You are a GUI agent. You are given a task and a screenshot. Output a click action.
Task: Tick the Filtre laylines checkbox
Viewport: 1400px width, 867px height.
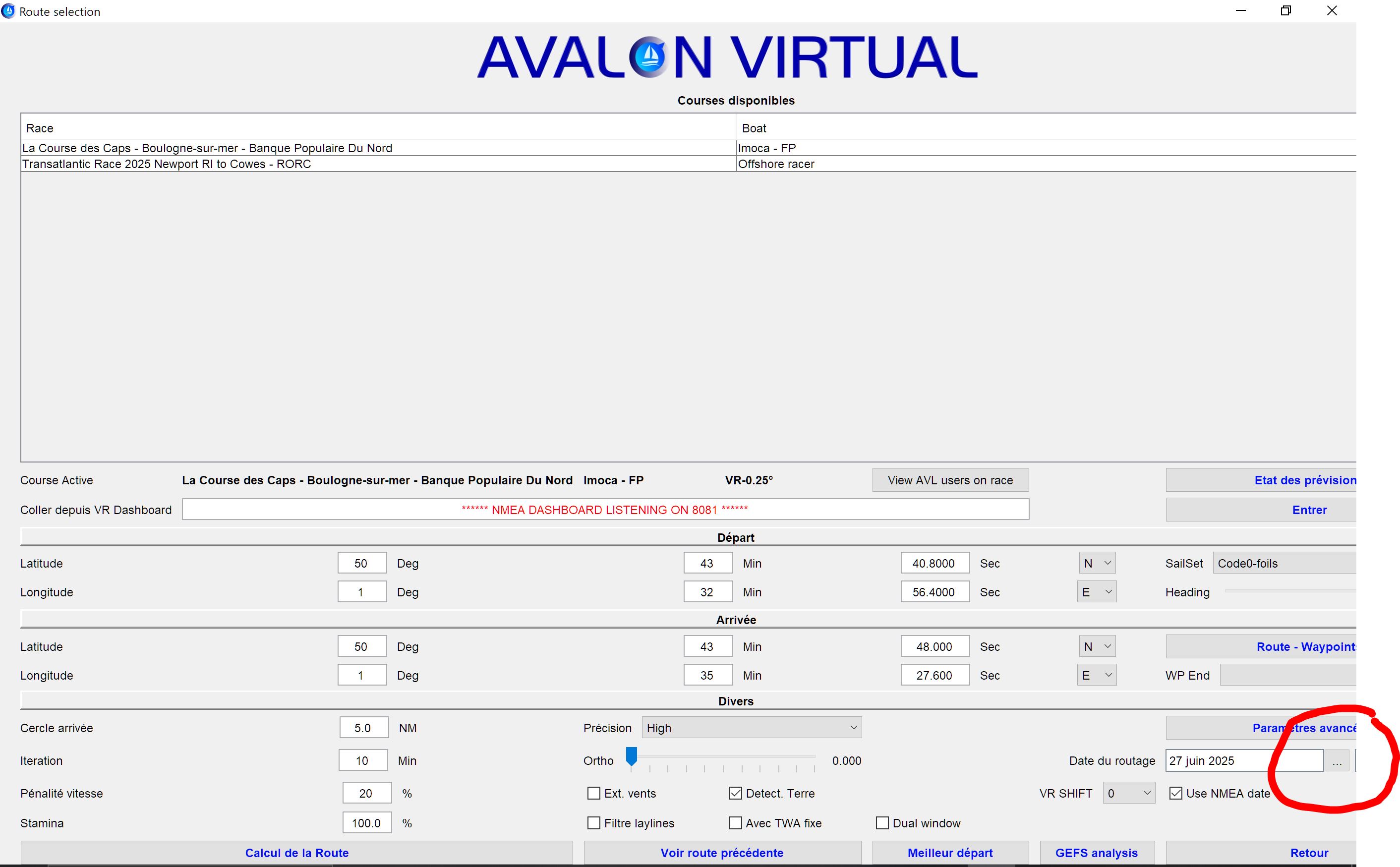pyautogui.click(x=594, y=823)
